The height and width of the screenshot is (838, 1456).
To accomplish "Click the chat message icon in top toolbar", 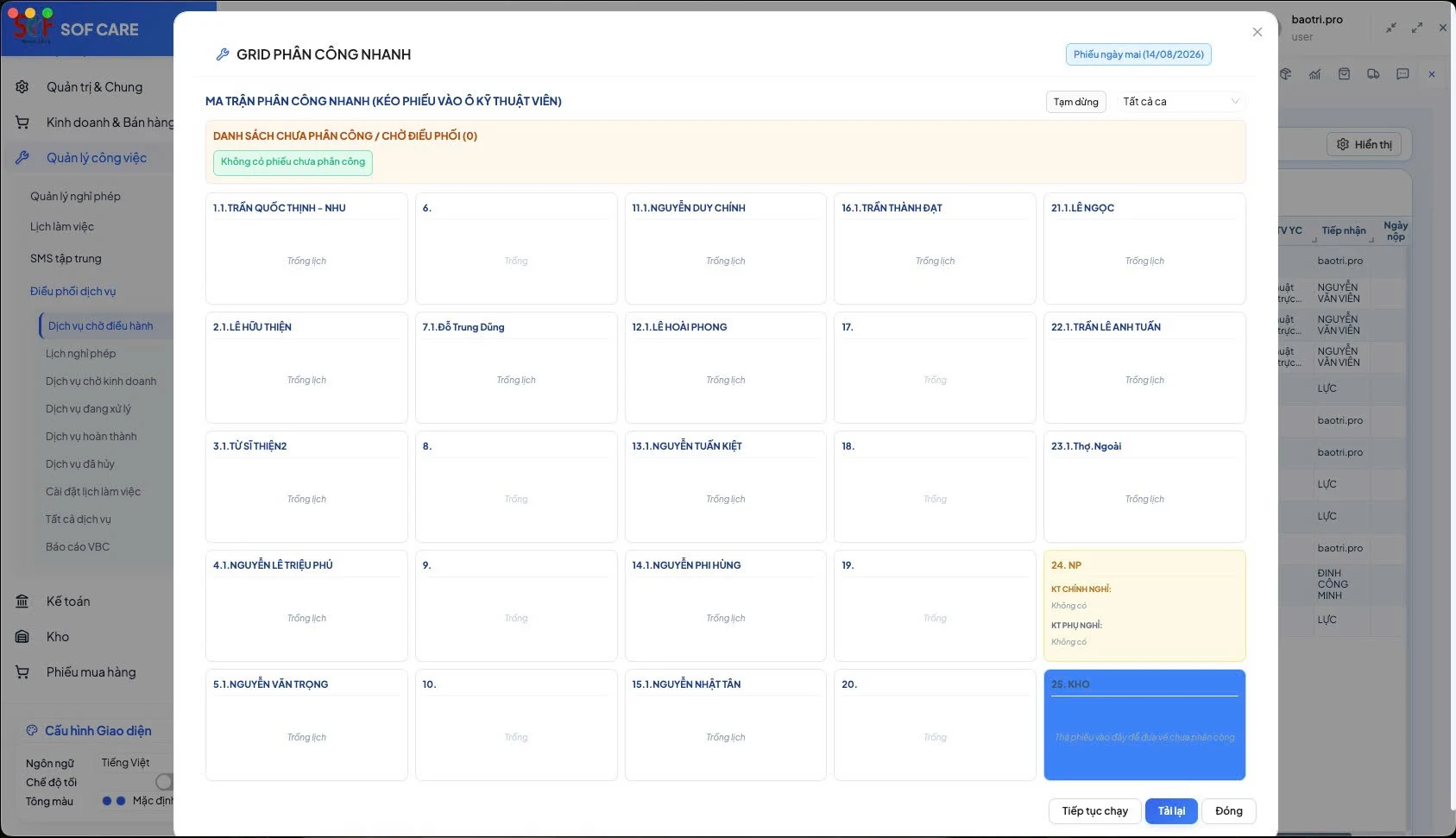I will [x=1402, y=74].
